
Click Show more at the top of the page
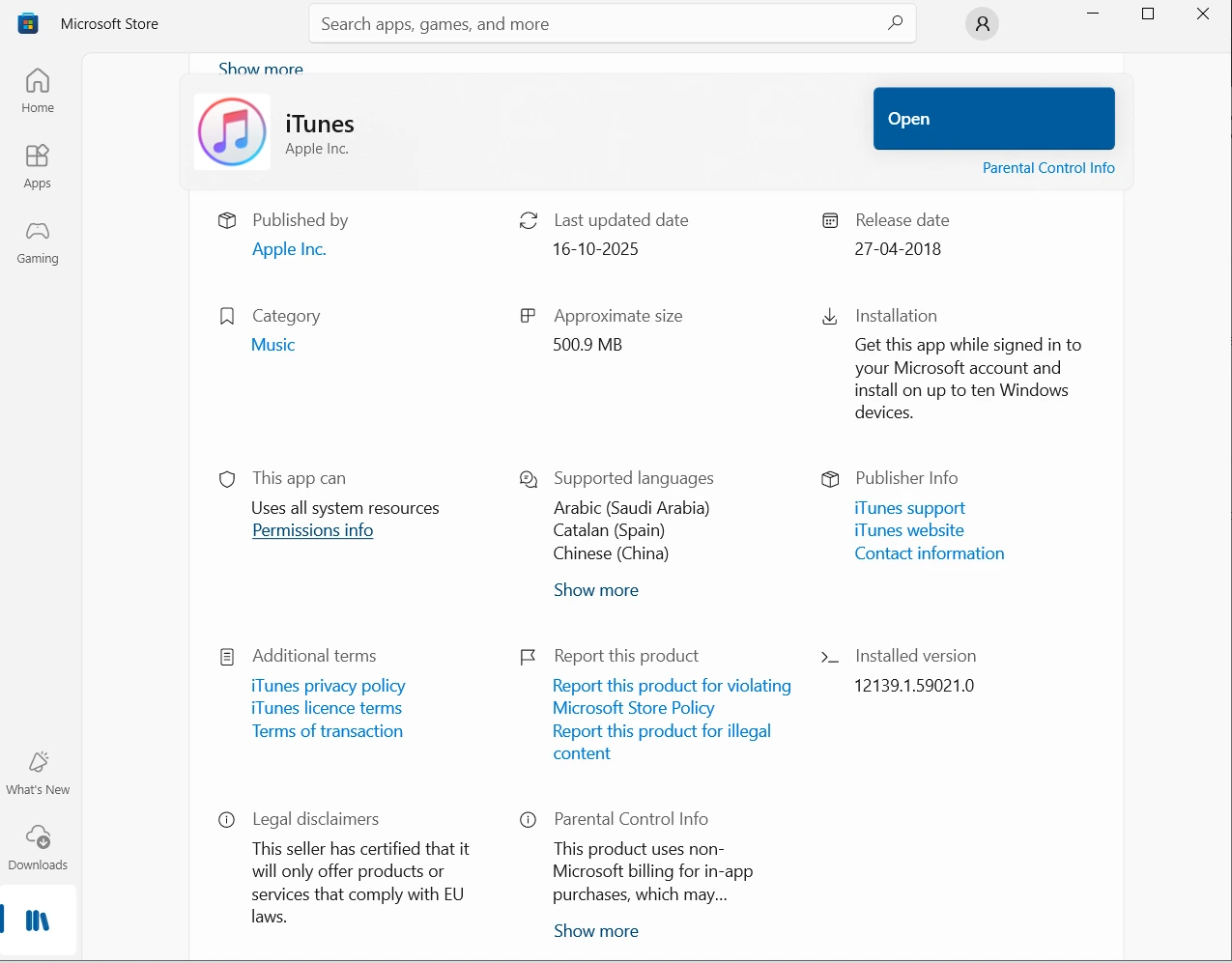pos(260,69)
